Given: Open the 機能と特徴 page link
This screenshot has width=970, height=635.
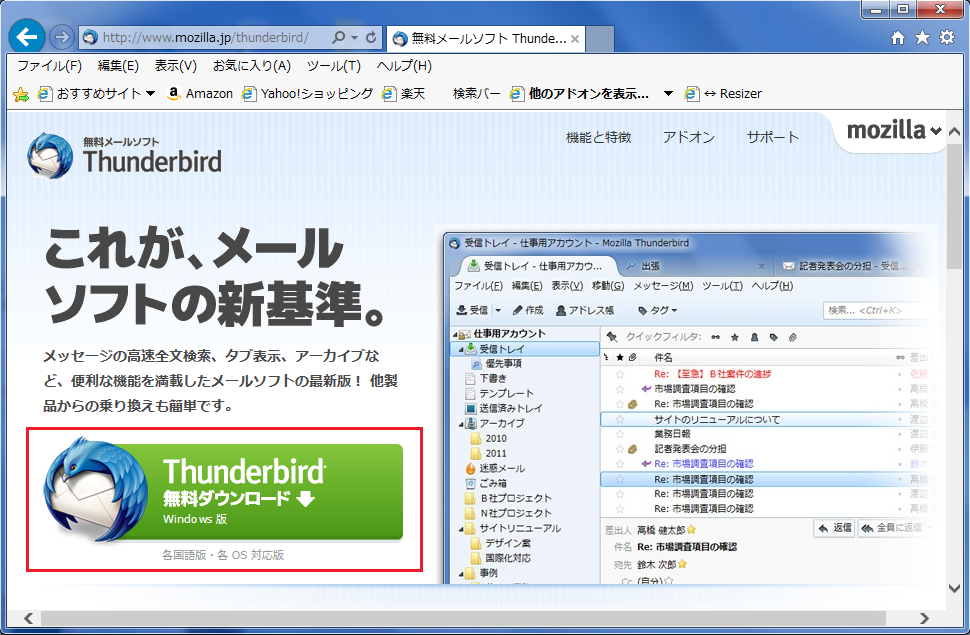Looking at the screenshot, I should (x=598, y=137).
